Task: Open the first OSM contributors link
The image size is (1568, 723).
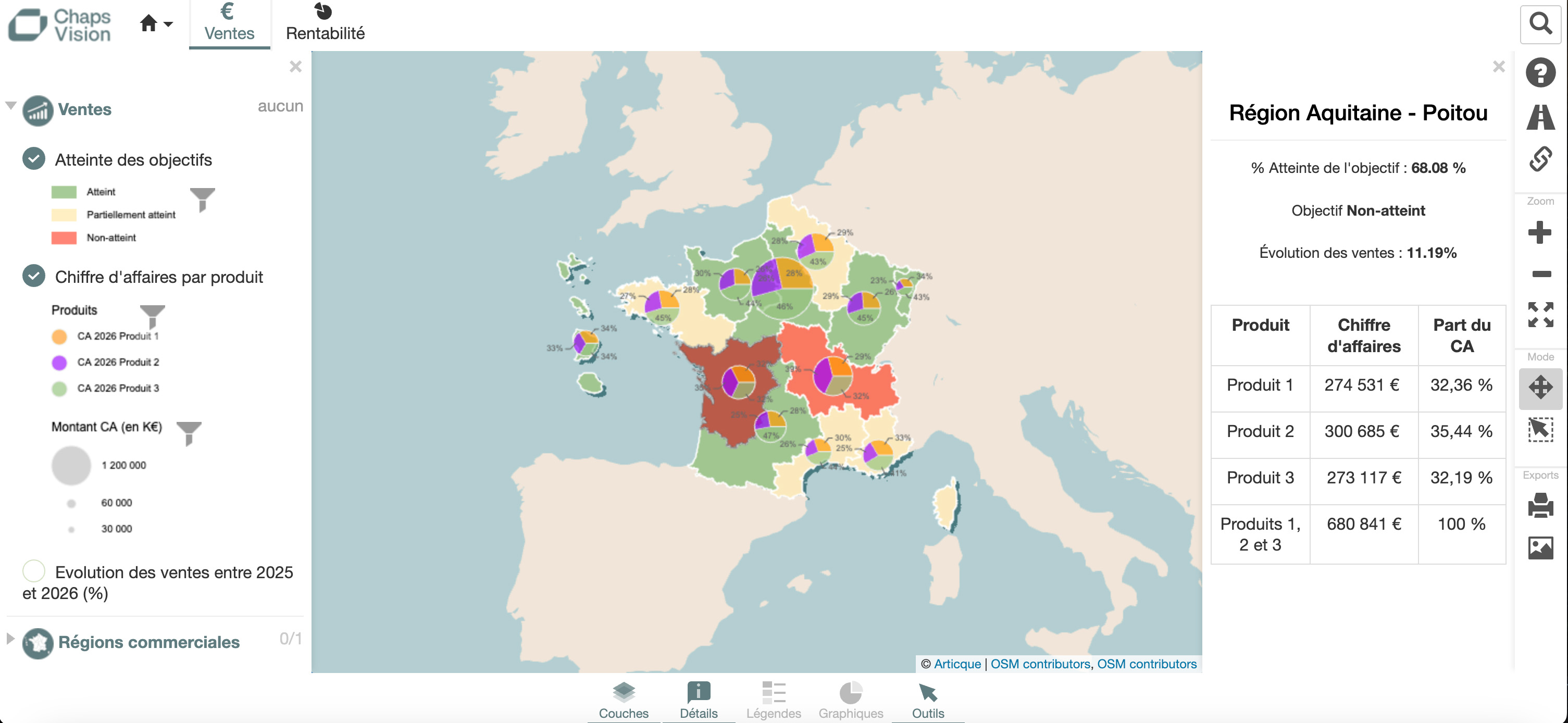Action: coord(1040,664)
